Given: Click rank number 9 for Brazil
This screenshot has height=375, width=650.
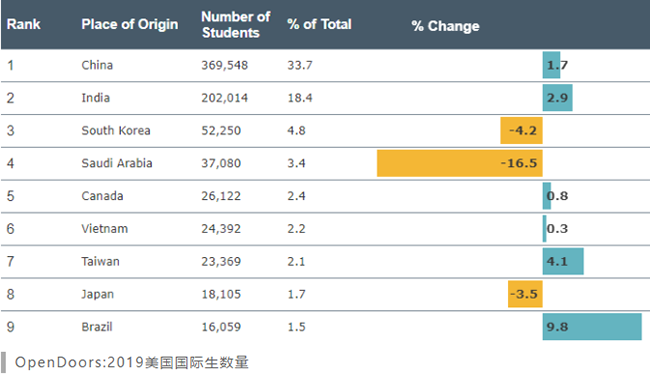Looking at the screenshot, I should tap(10, 327).
